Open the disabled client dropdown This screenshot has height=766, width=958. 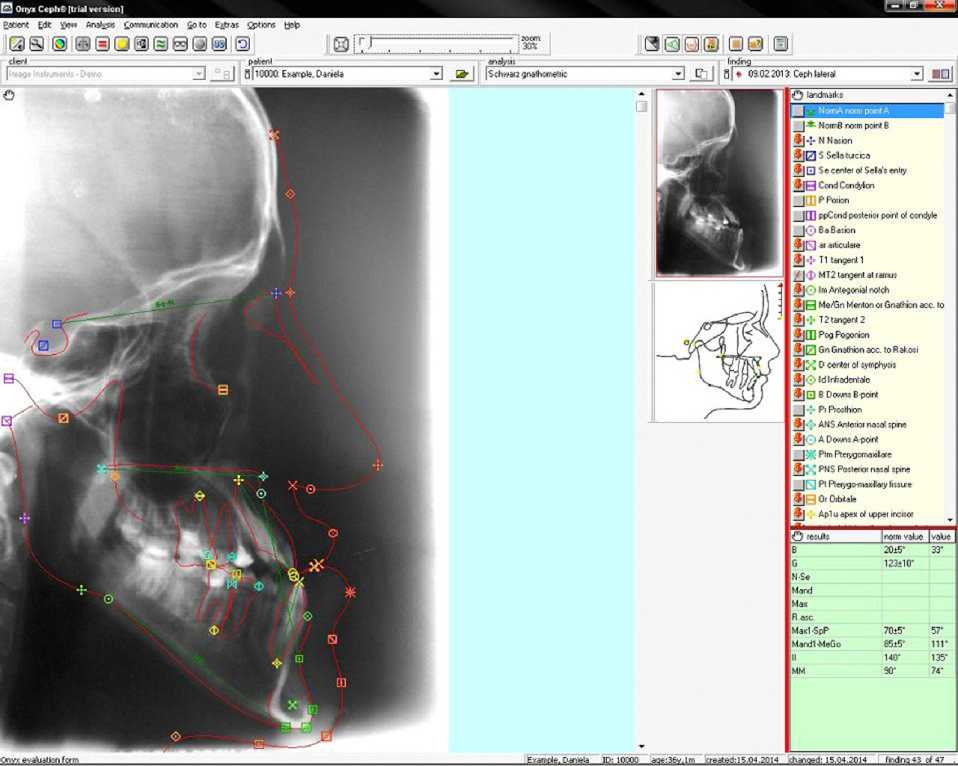tap(199, 74)
